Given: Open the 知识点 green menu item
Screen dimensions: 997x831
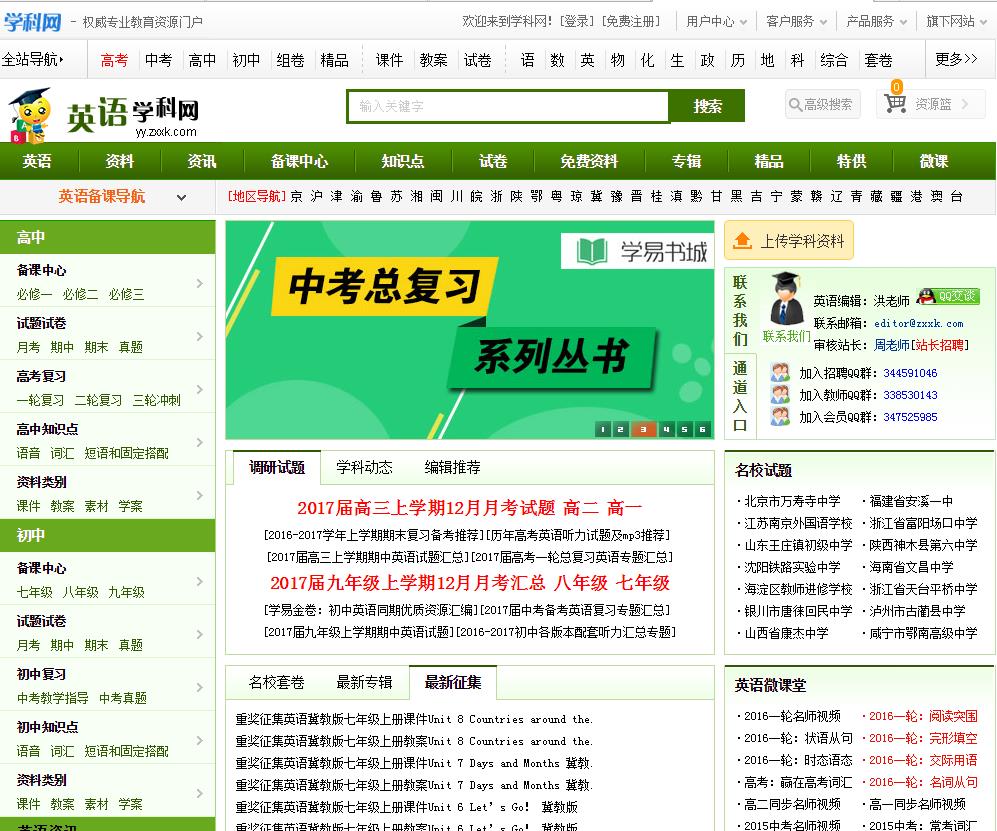Looking at the screenshot, I should point(402,161).
